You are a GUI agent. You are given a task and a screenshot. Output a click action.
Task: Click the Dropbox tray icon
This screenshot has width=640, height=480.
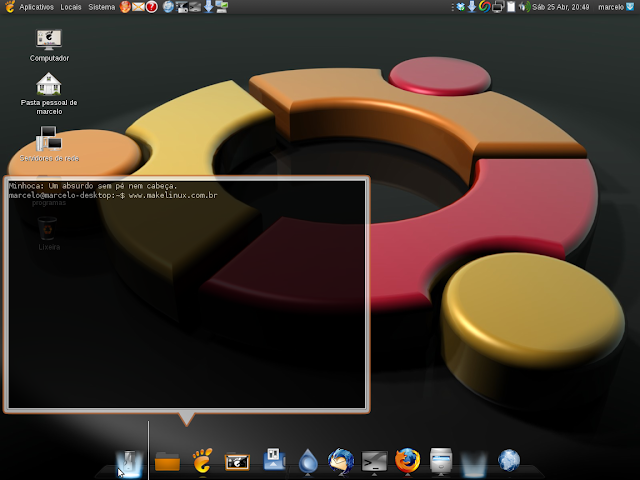tap(461, 7)
